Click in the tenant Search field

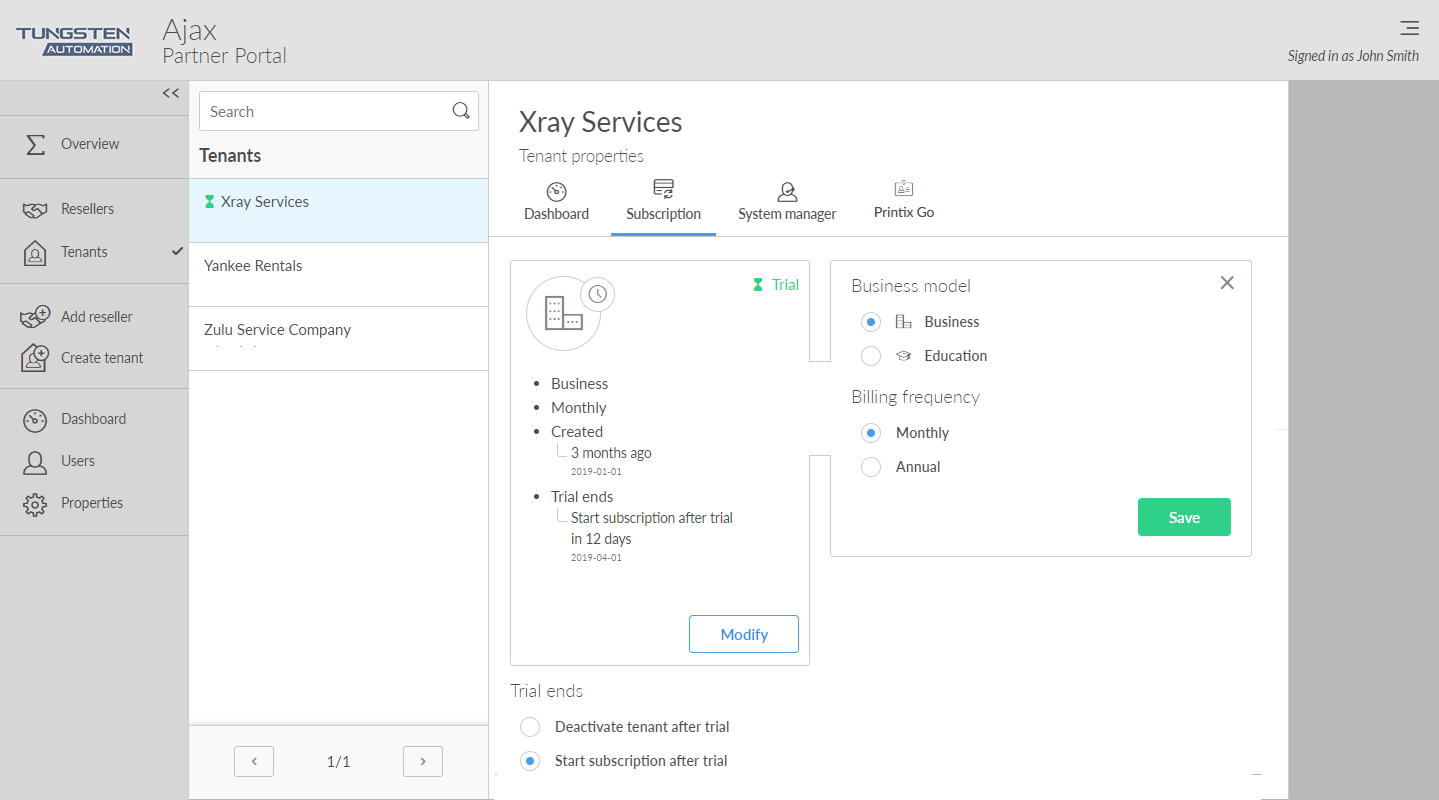(x=325, y=112)
